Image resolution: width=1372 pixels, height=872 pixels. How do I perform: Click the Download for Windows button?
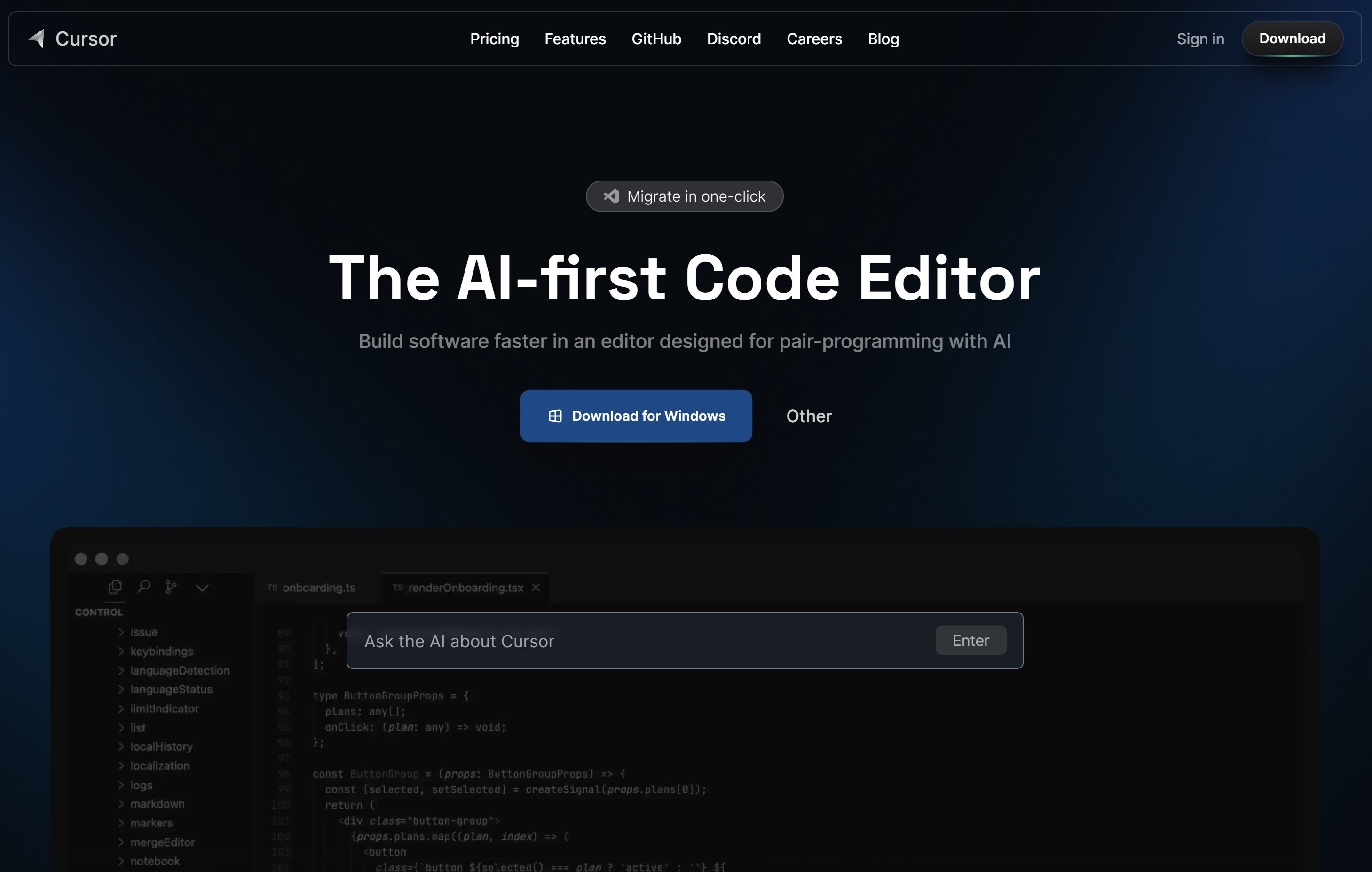636,416
